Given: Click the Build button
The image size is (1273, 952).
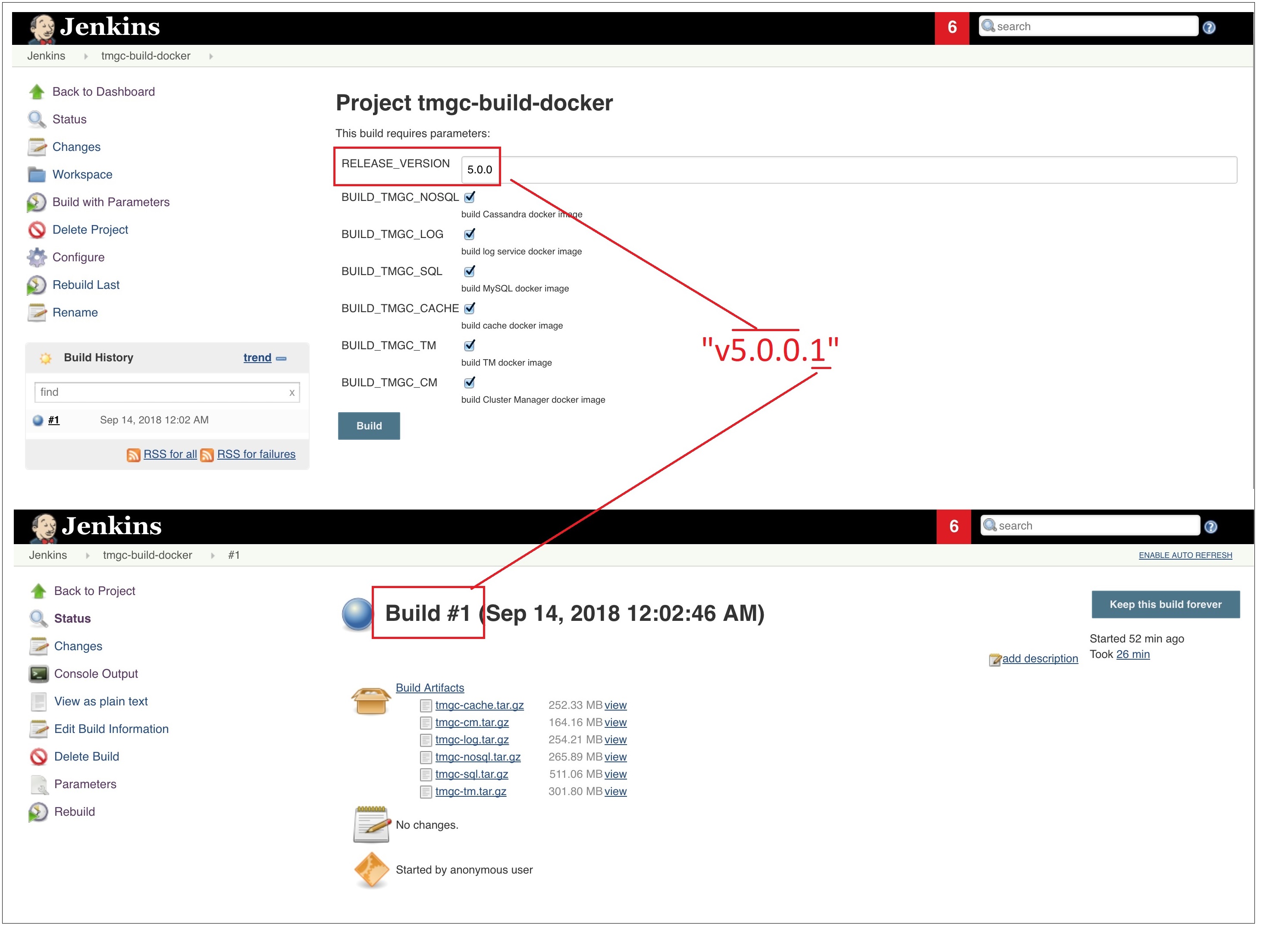Looking at the screenshot, I should click(369, 426).
